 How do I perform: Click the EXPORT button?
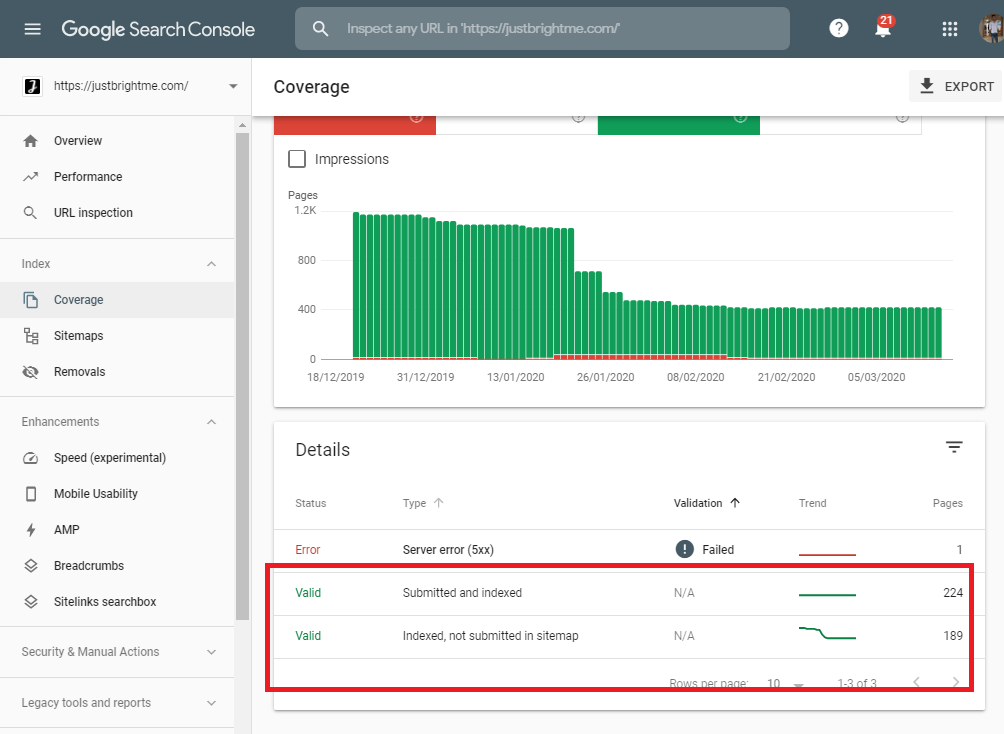956,86
